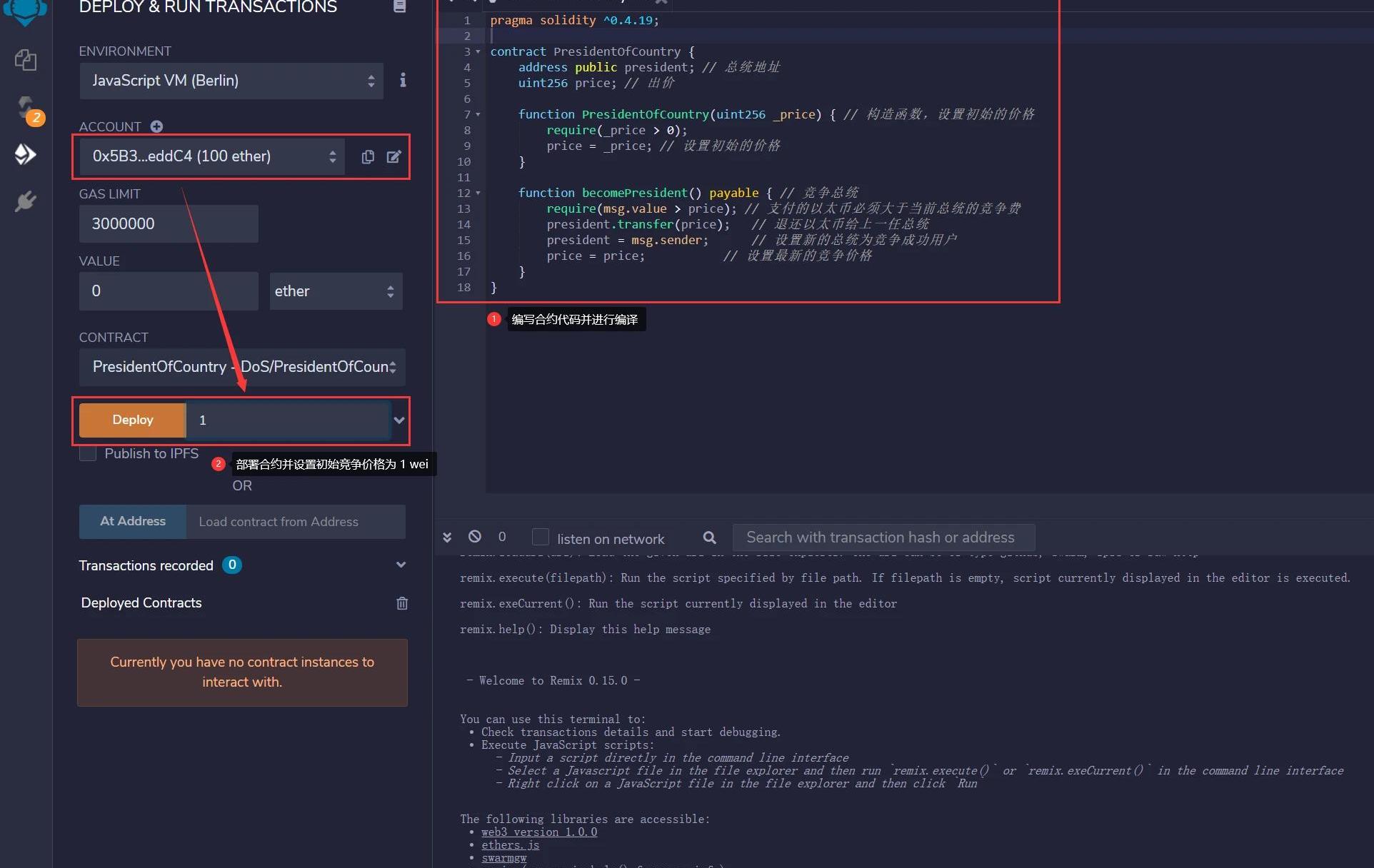Image resolution: width=1374 pixels, height=868 pixels.
Task: Click the transaction hash search field
Action: coord(883,538)
